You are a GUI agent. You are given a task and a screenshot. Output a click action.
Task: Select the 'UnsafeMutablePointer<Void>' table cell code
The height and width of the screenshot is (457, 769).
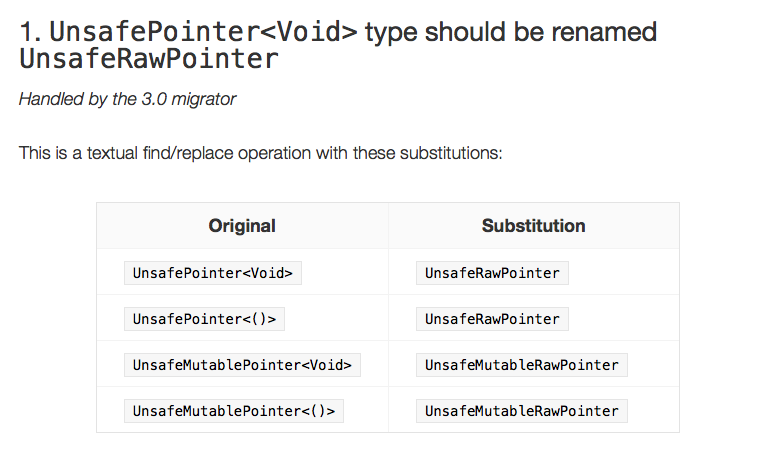[242, 365]
